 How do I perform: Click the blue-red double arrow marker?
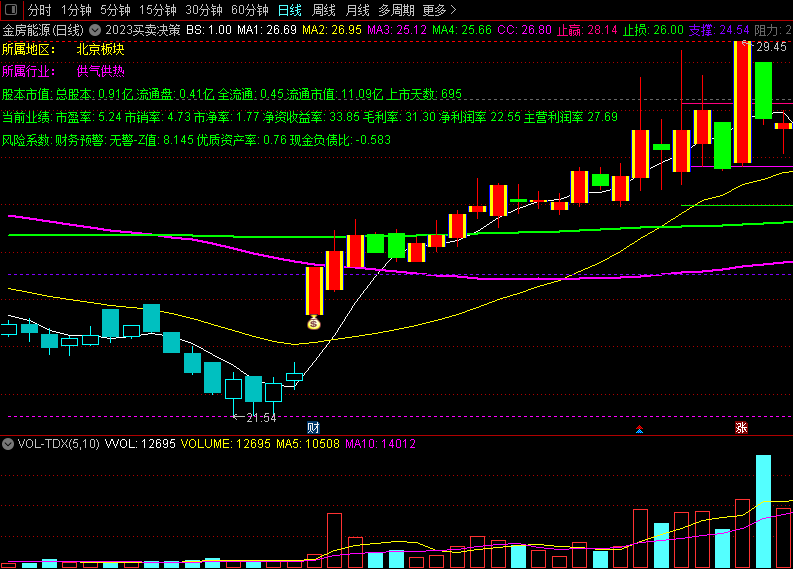click(x=639, y=429)
